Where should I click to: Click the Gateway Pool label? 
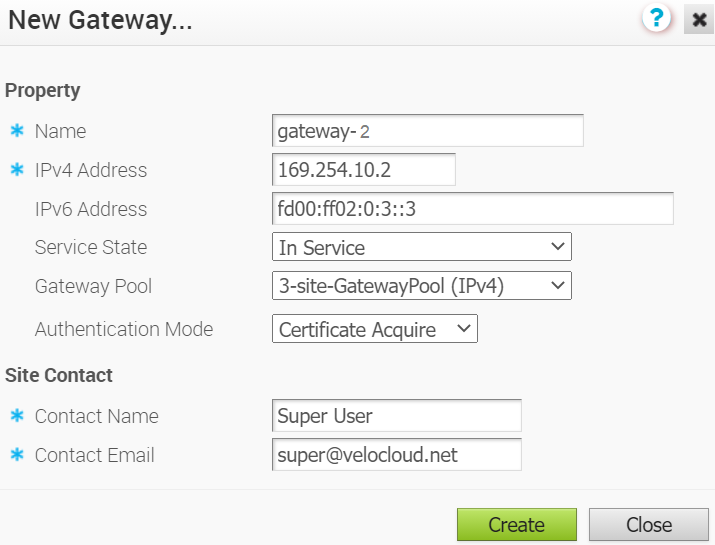93,286
